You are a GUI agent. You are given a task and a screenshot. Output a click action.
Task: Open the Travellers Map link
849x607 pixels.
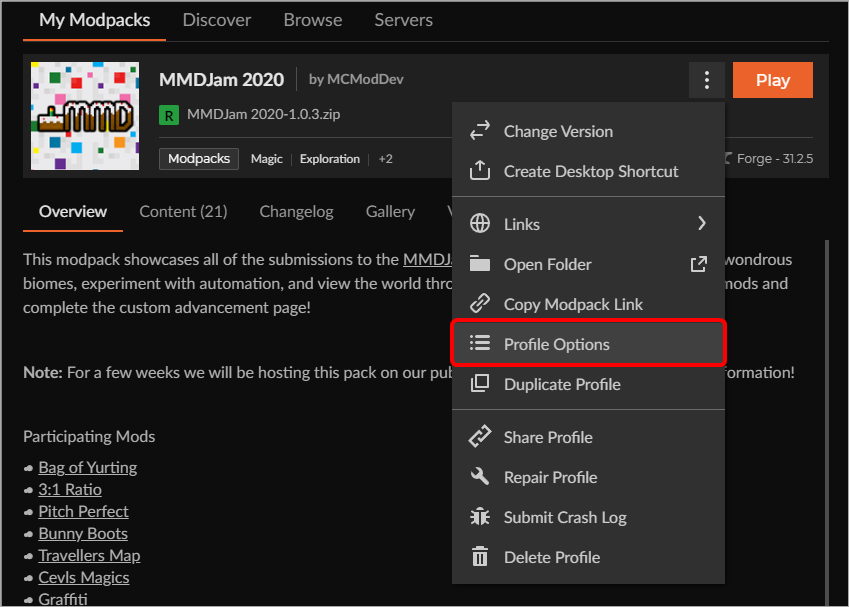(x=89, y=556)
